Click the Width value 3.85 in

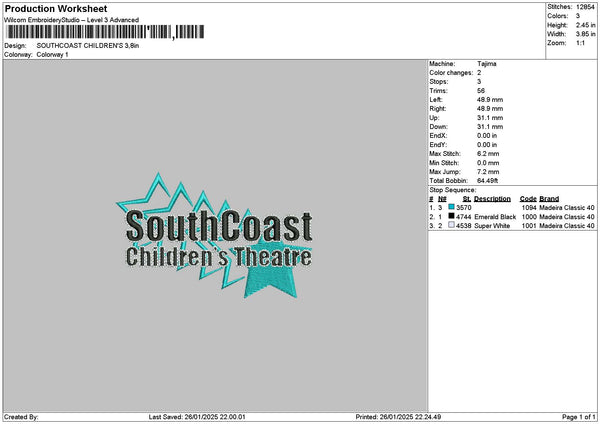click(x=585, y=34)
